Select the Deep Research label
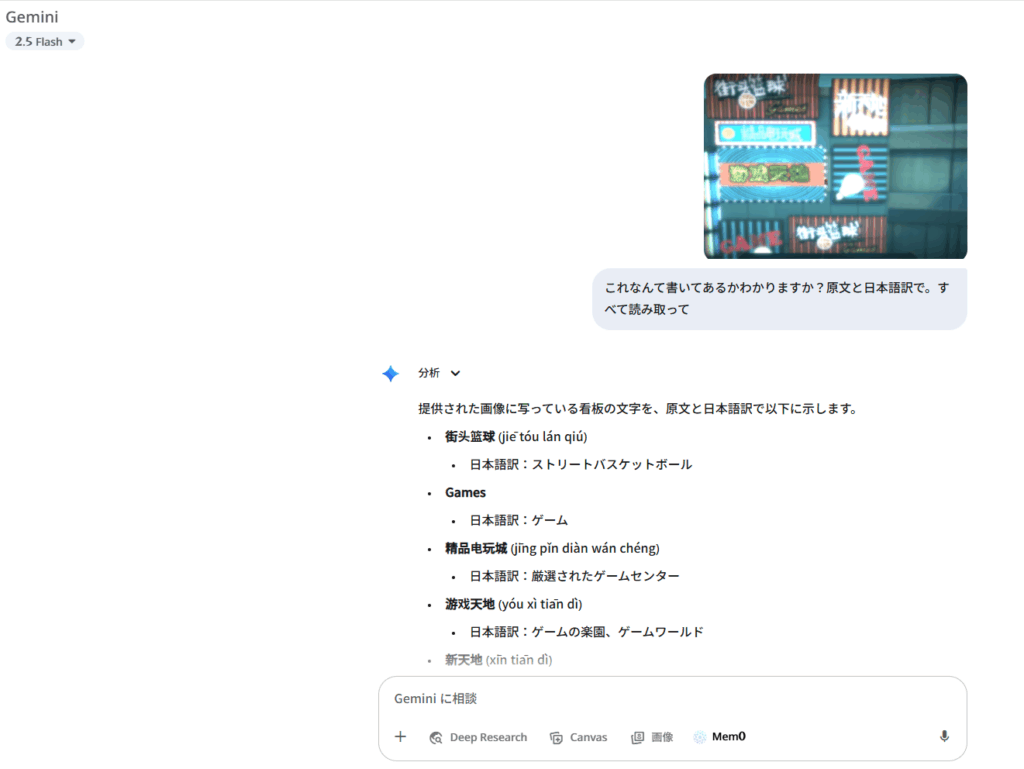This screenshot has height=769, width=1024. 488,737
